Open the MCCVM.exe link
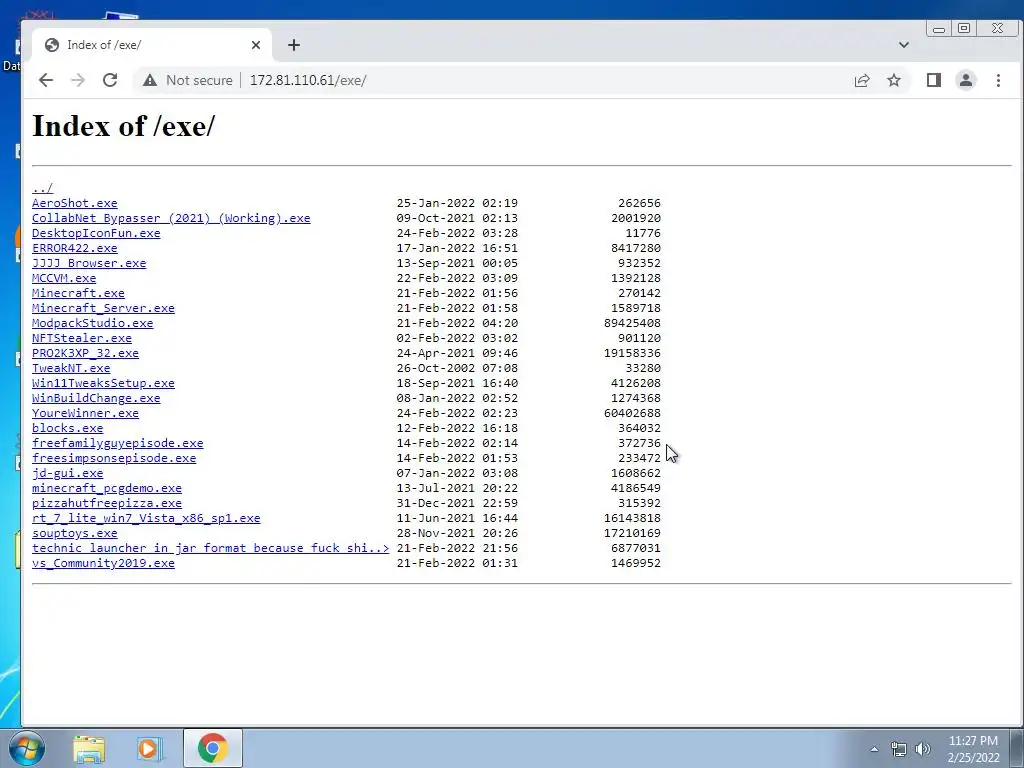 64,278
